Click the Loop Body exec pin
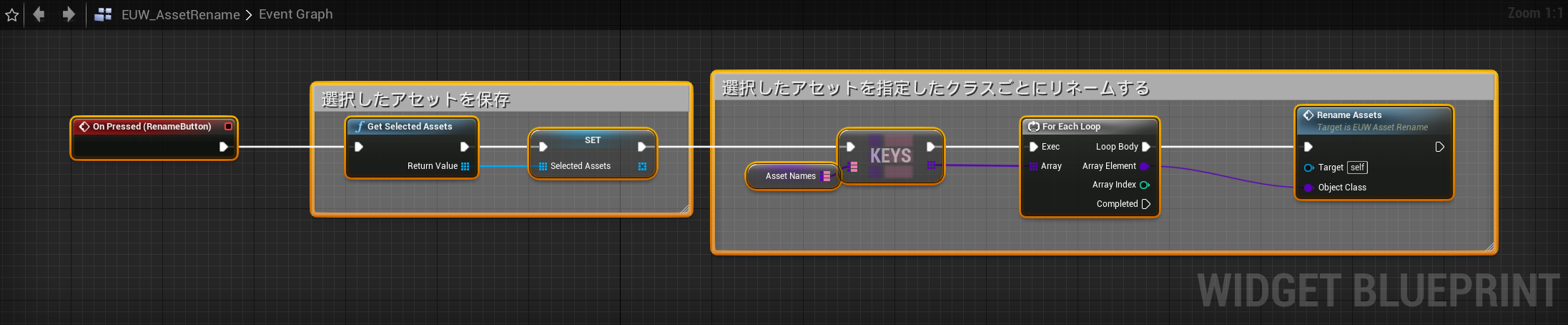This screenshot has width=1568, height=325. click(1146, 147)
